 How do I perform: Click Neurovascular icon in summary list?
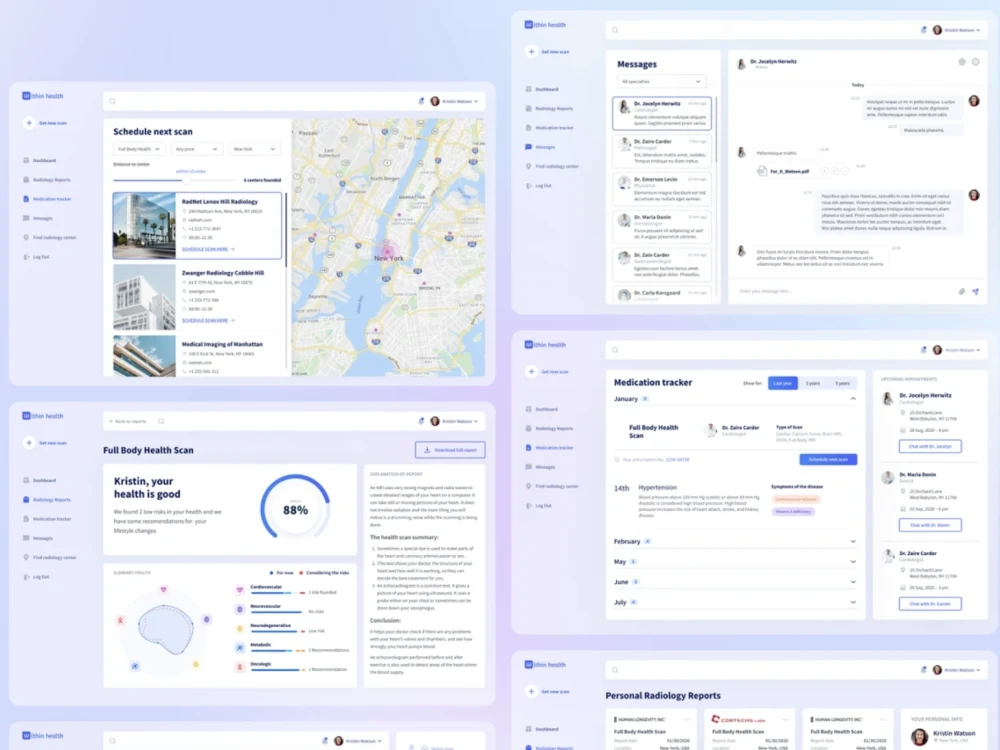[x=240, y=609]
